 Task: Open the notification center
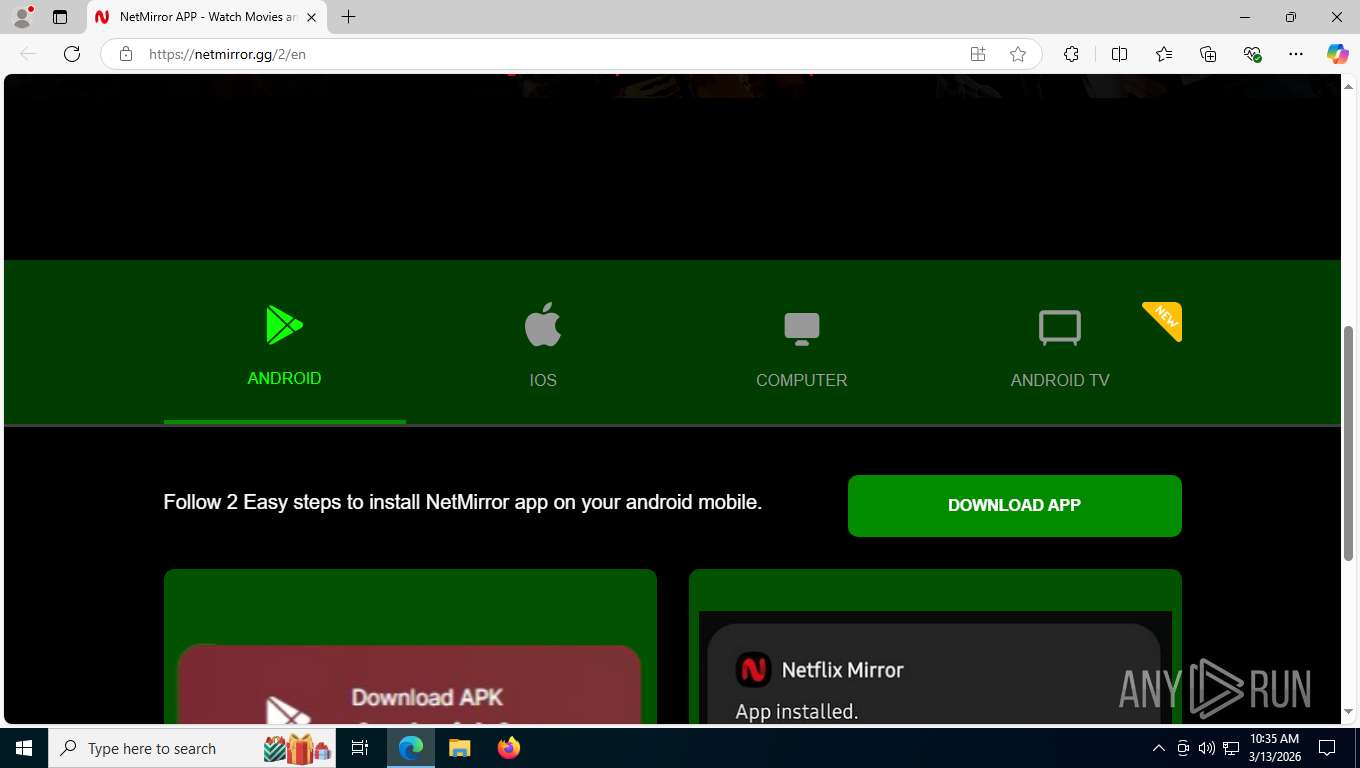[1327, 748]
